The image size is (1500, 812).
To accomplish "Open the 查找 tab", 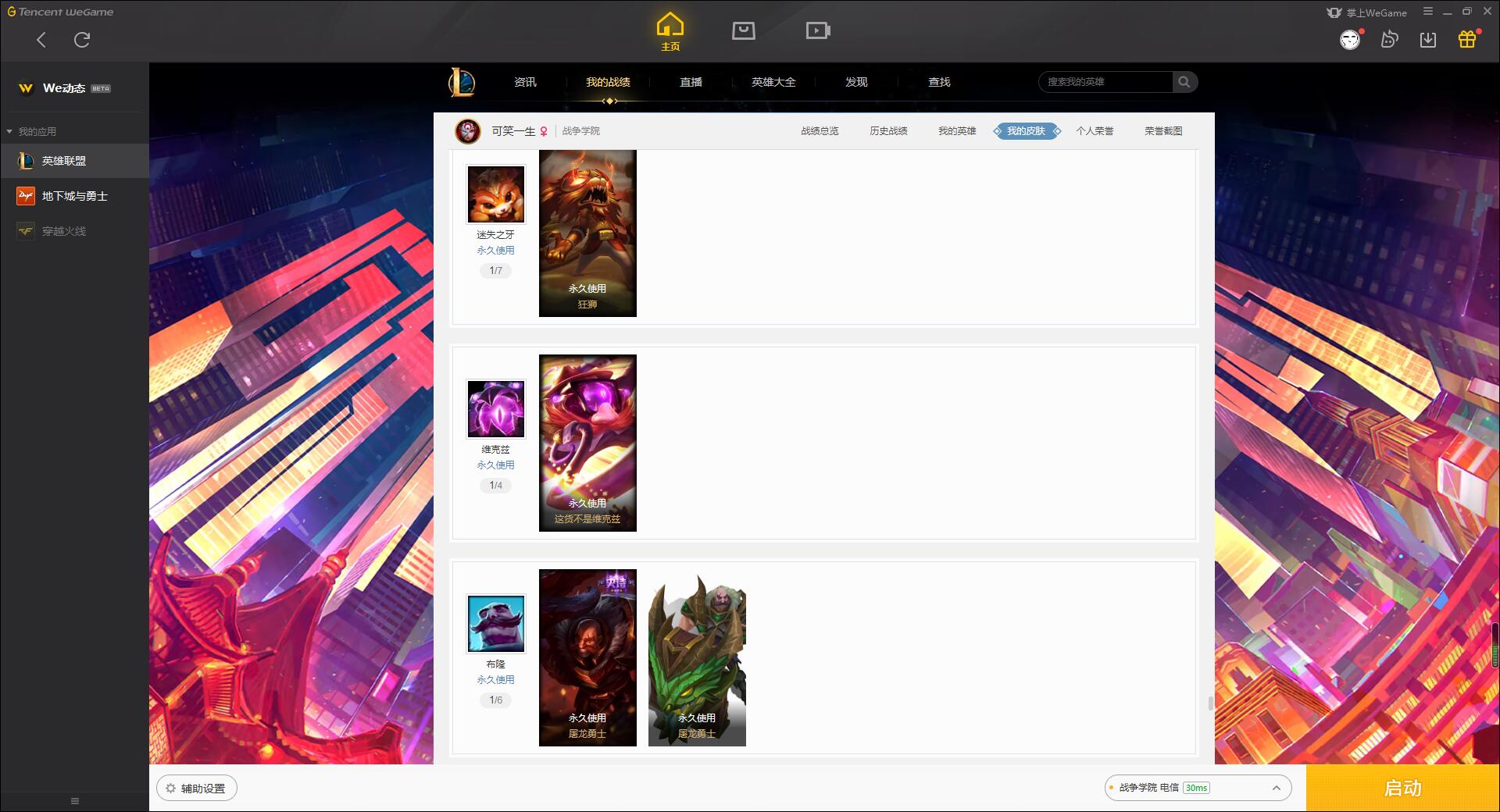I will pos(939,82).
